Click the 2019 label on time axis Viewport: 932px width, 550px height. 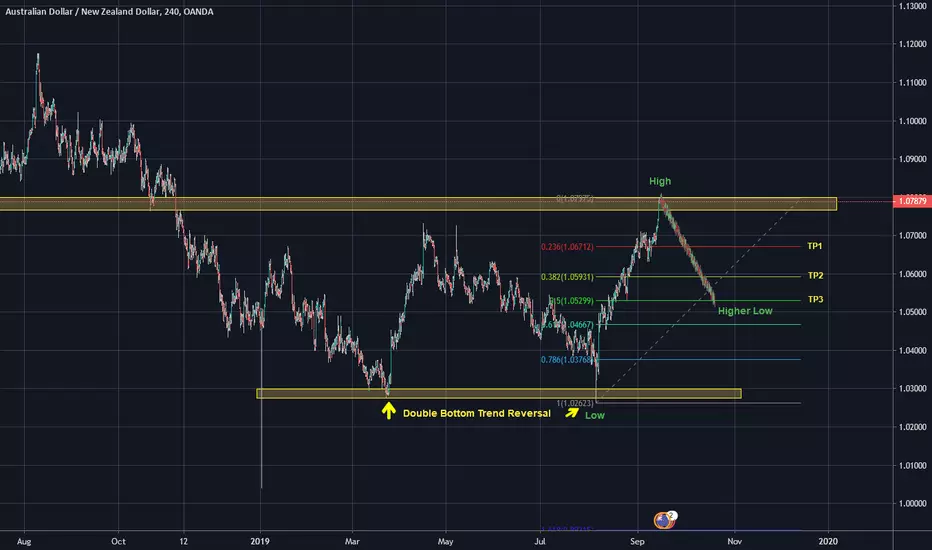[x=260, y=541]
